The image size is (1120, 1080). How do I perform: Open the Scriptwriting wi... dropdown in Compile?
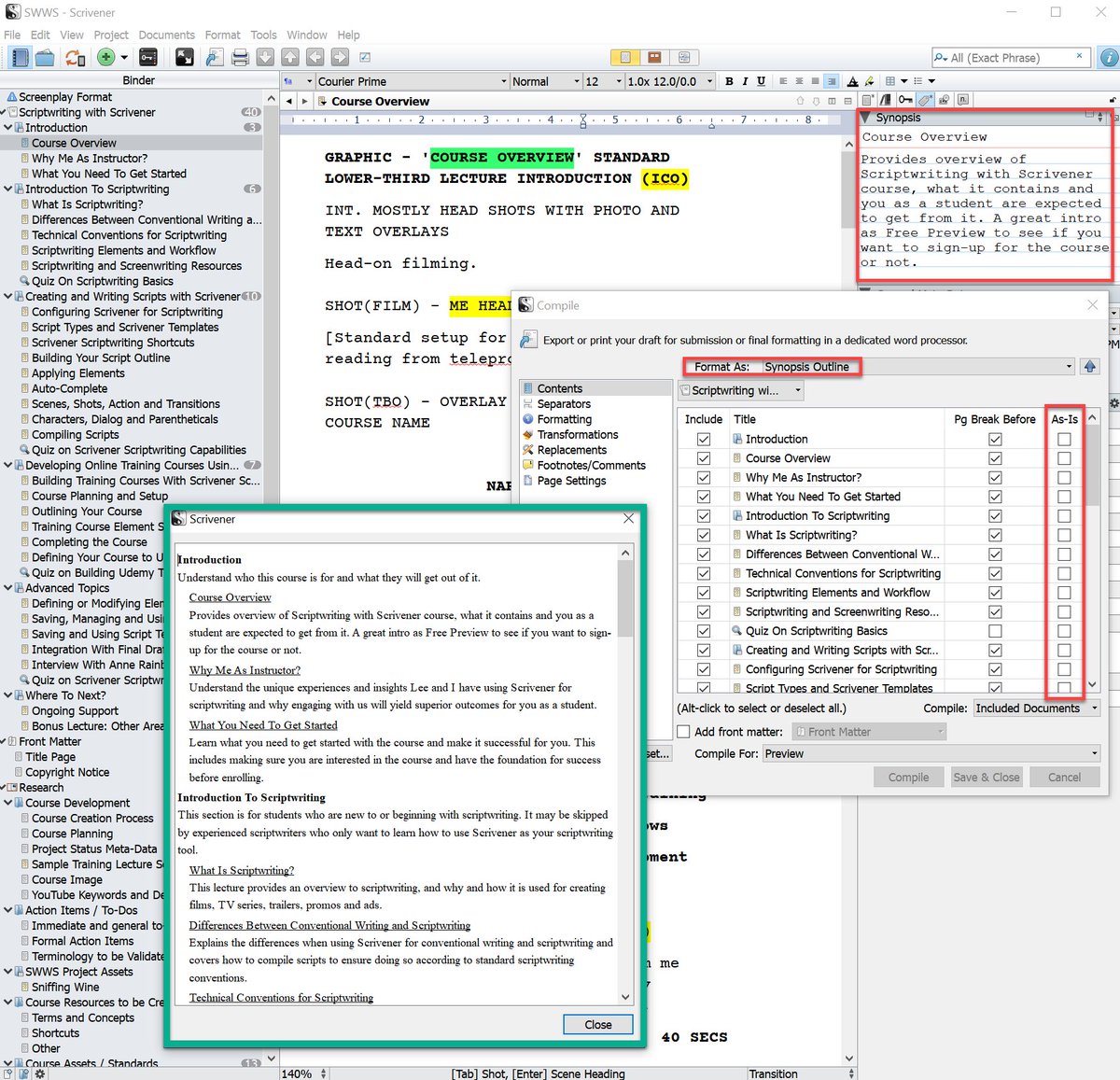(741, 391)
